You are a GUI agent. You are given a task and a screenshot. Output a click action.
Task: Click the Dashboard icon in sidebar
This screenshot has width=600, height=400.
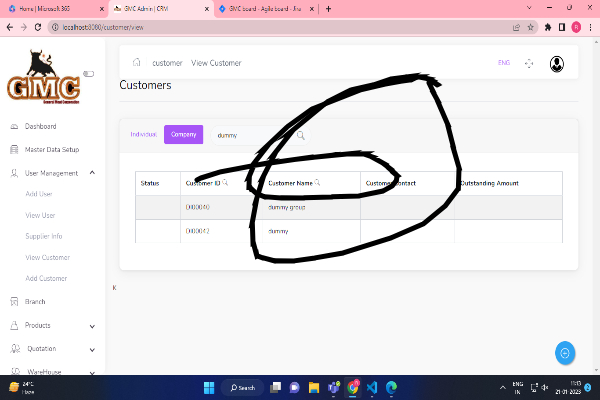point(14,127)
